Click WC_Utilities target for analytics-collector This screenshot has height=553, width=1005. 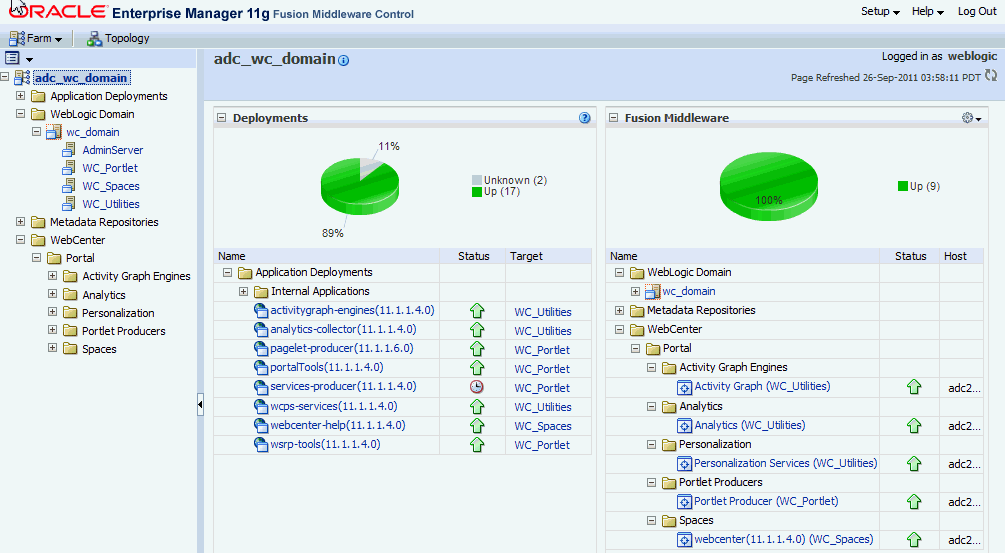(x=543, y=331)
